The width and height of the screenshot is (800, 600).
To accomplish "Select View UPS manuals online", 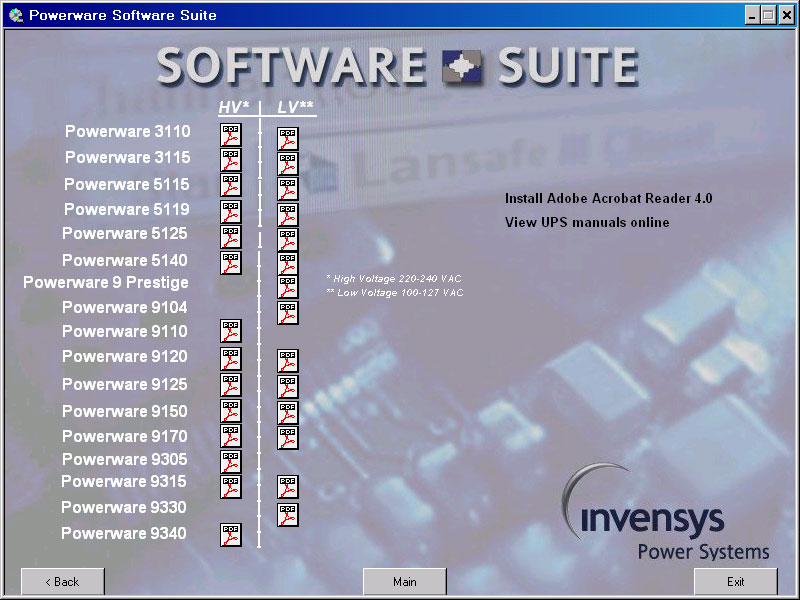I will [x=587, y=222].
